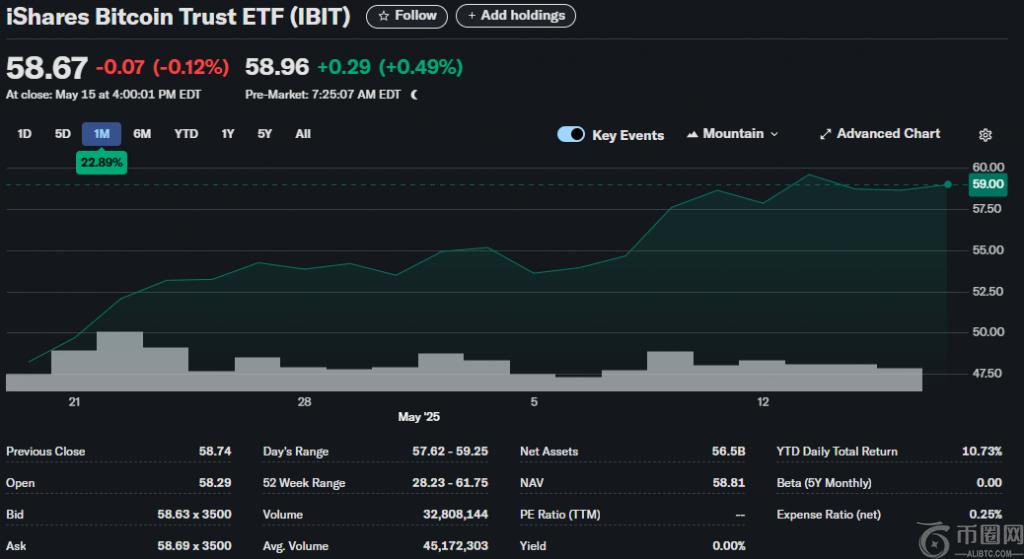This screenshot has height=559, width=1024.
Task: Click the Advanced Chart expand icon
Action: pyautogui.click(x=825, y=134)
